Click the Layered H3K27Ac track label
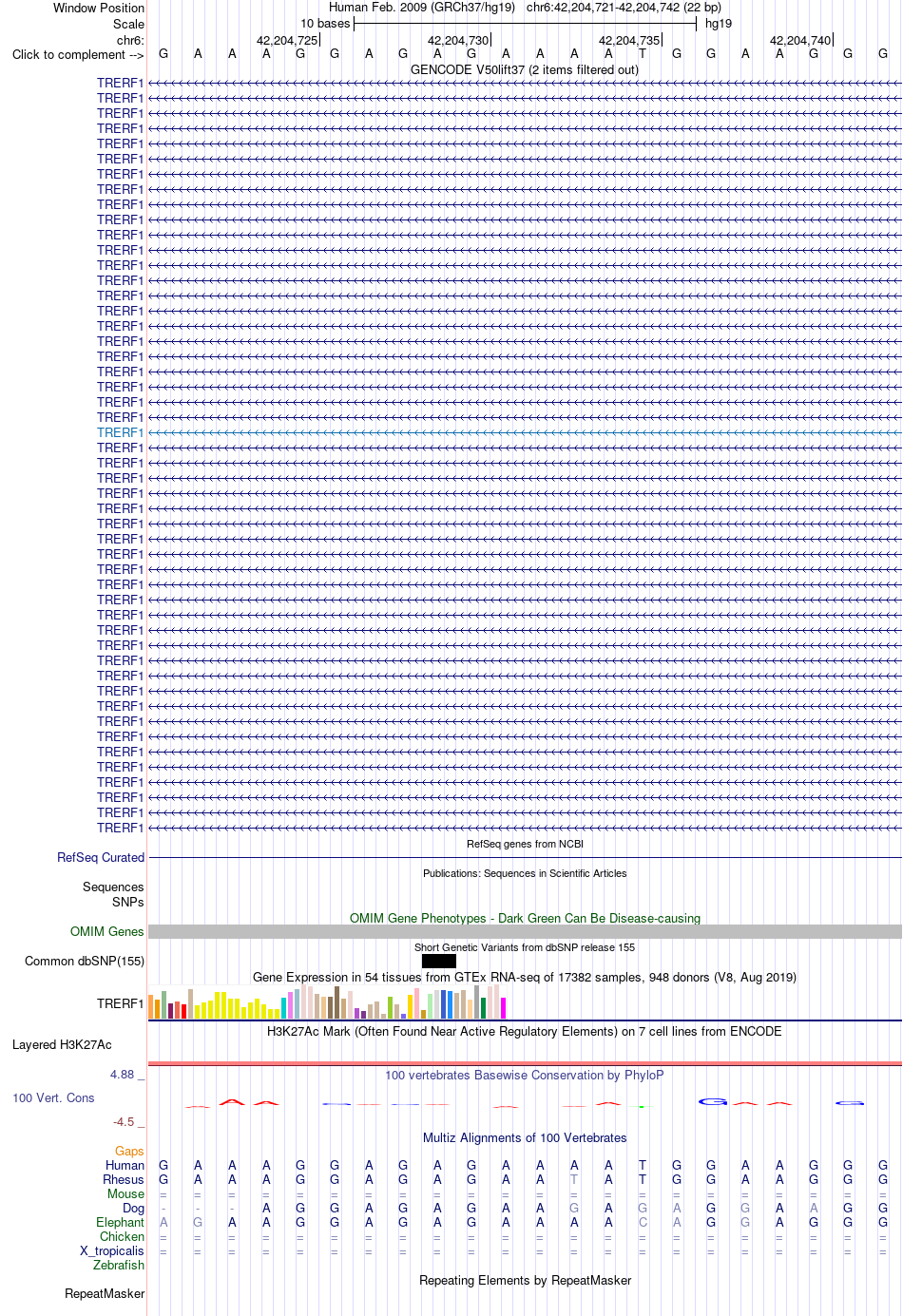903x1316 pixels. (62, 1045)
